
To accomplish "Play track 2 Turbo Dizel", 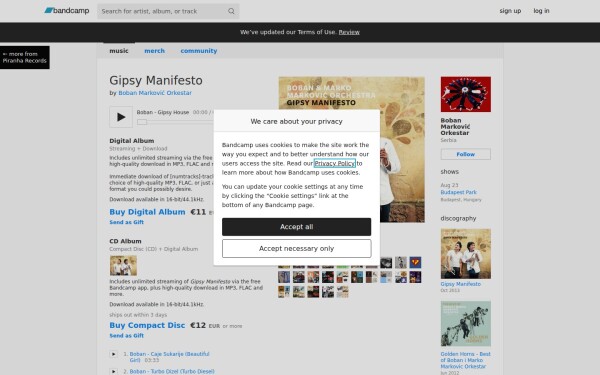I will (113, 372).
